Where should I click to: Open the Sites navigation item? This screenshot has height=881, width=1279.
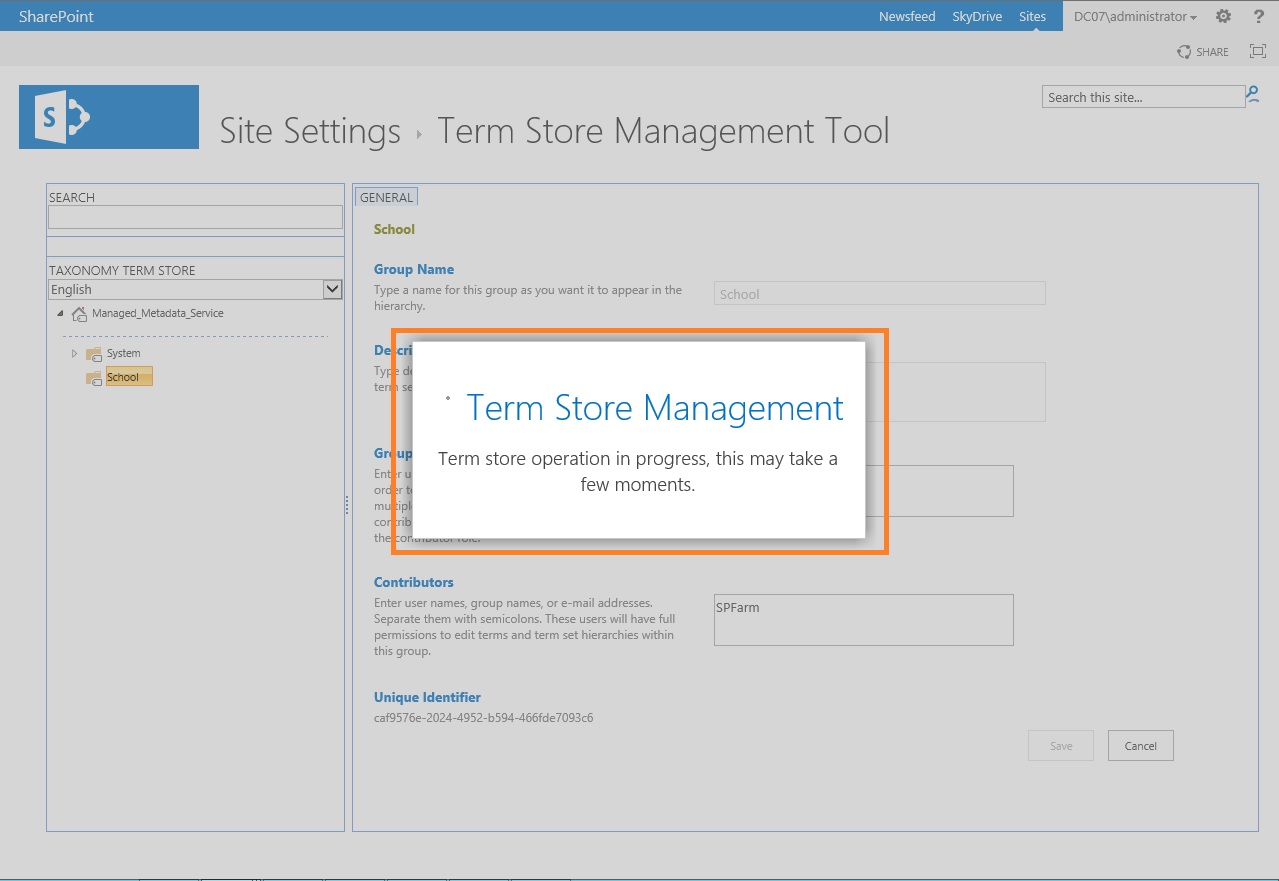tap(1032, 16)
